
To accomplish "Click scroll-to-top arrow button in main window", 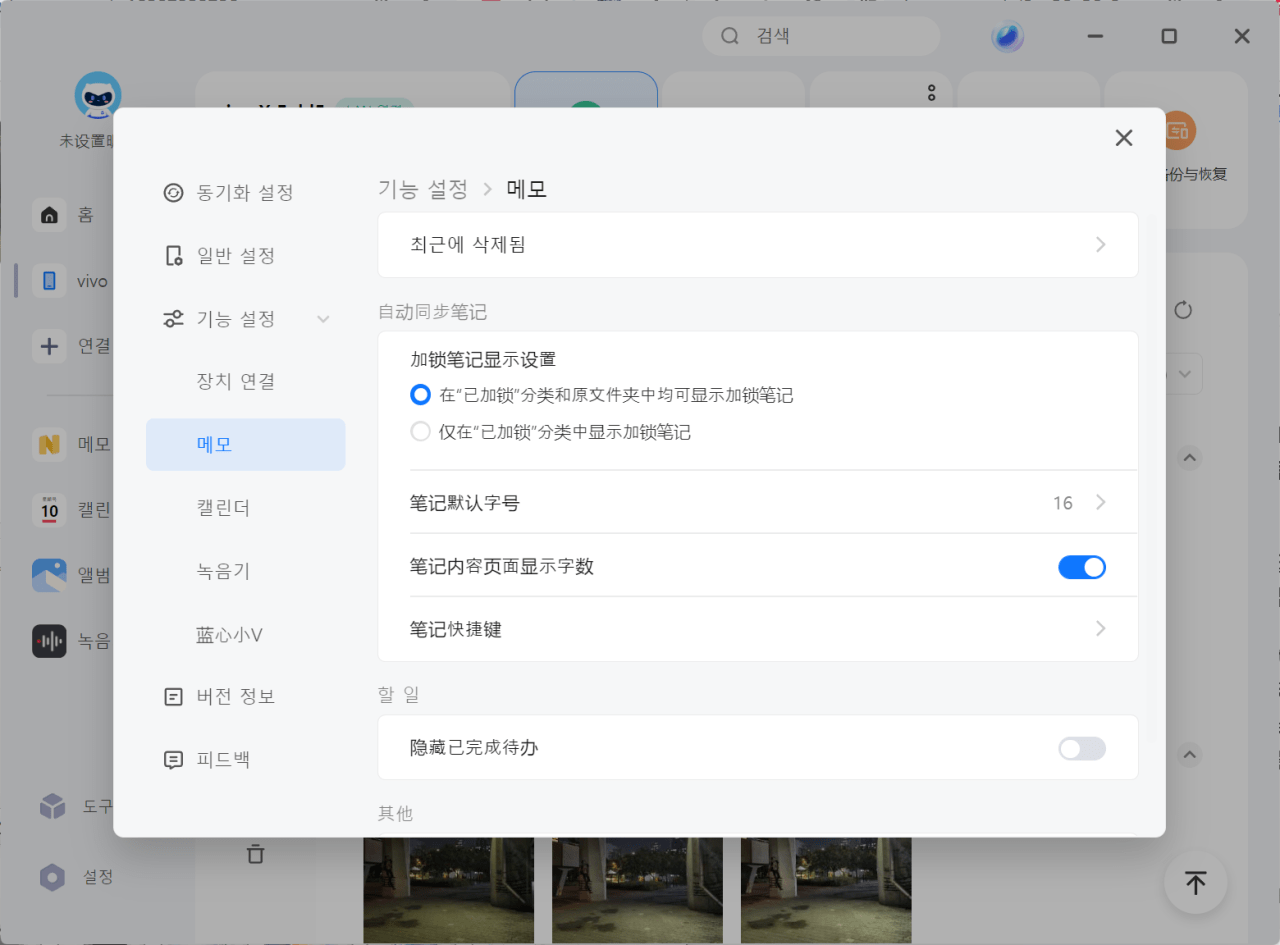I will click(1195, 882).
